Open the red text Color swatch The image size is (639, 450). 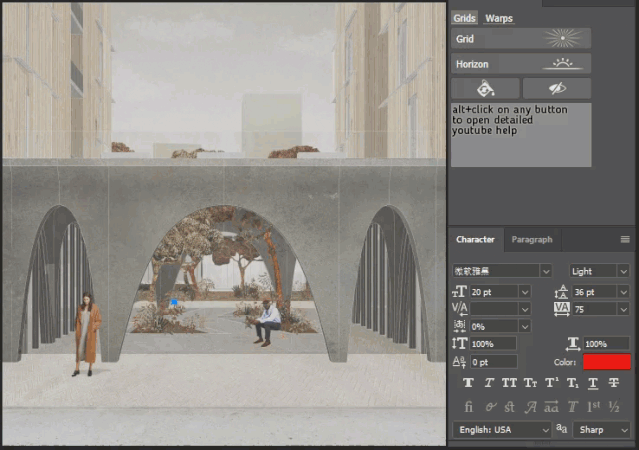[x=607, y=362]
